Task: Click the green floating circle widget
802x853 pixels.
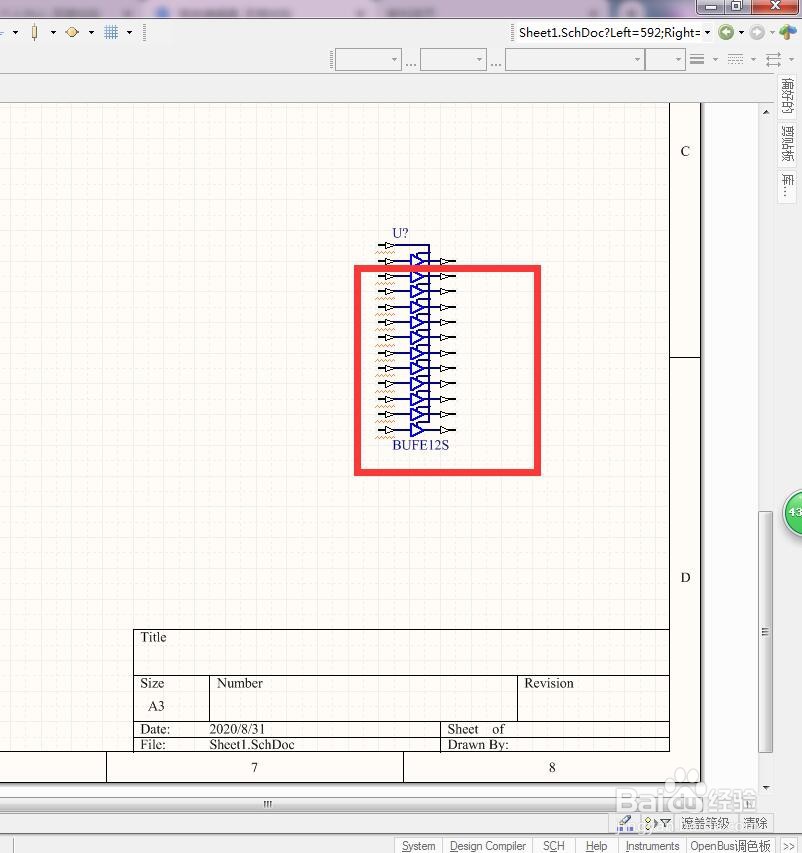Action: point(793,512)
